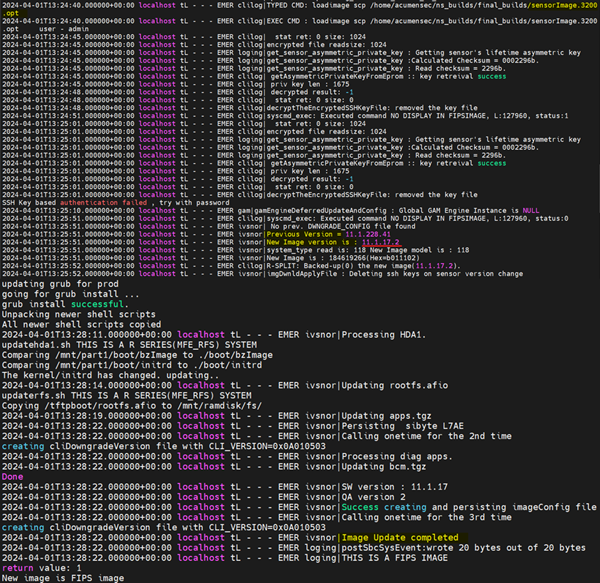Click 'THIS IS A FIPS IMAGE' message

pyautogui.click(x=395, y=558)
